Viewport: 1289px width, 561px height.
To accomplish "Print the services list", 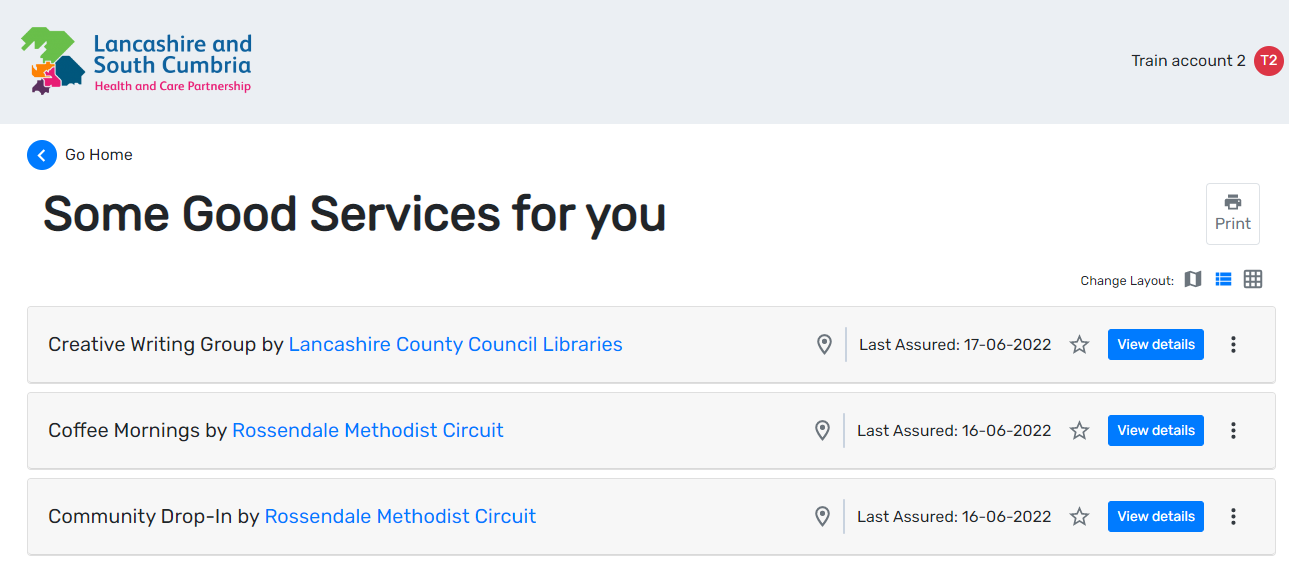I will 1232,213.
